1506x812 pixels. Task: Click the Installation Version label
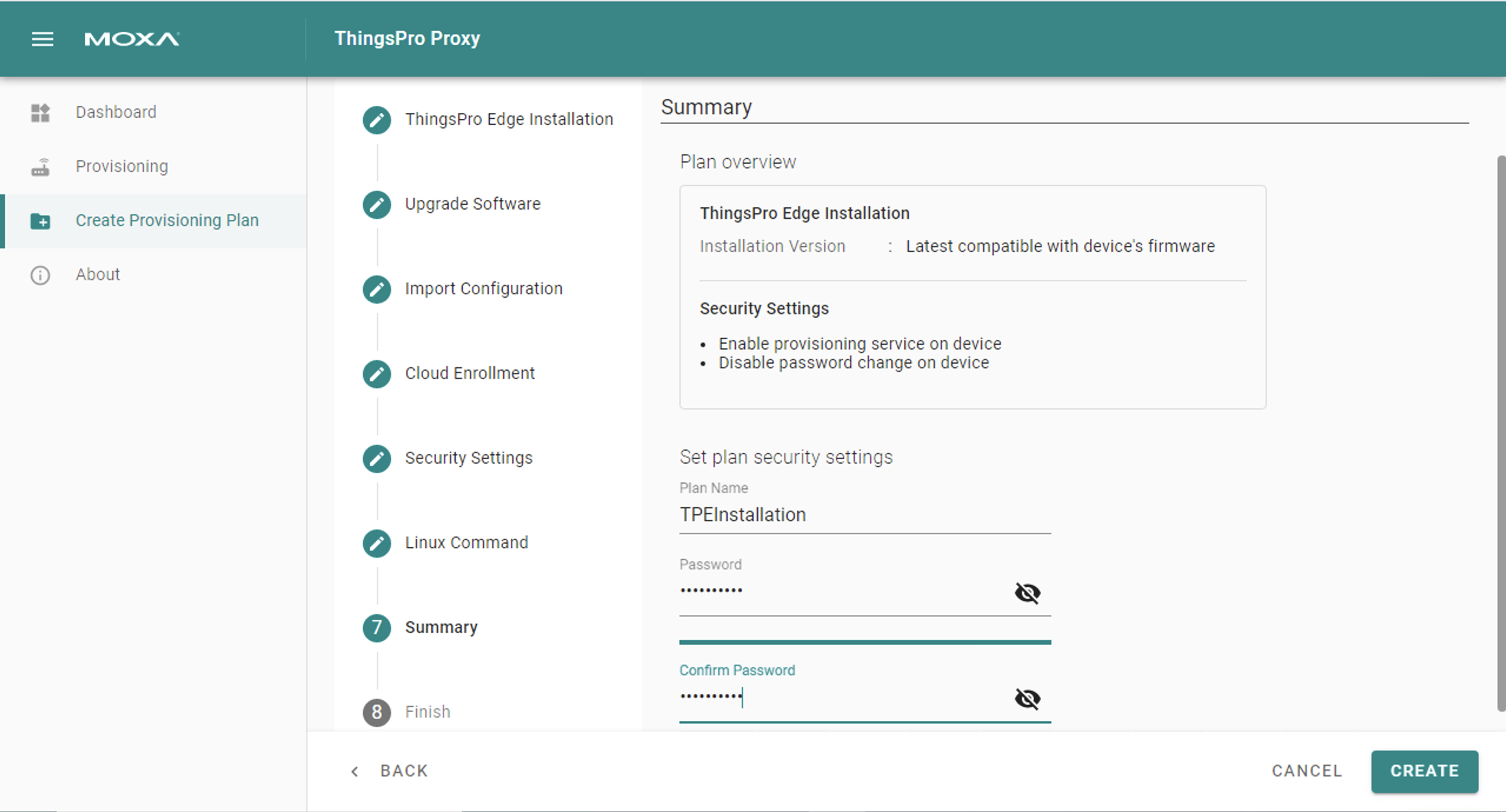[772, 246]
